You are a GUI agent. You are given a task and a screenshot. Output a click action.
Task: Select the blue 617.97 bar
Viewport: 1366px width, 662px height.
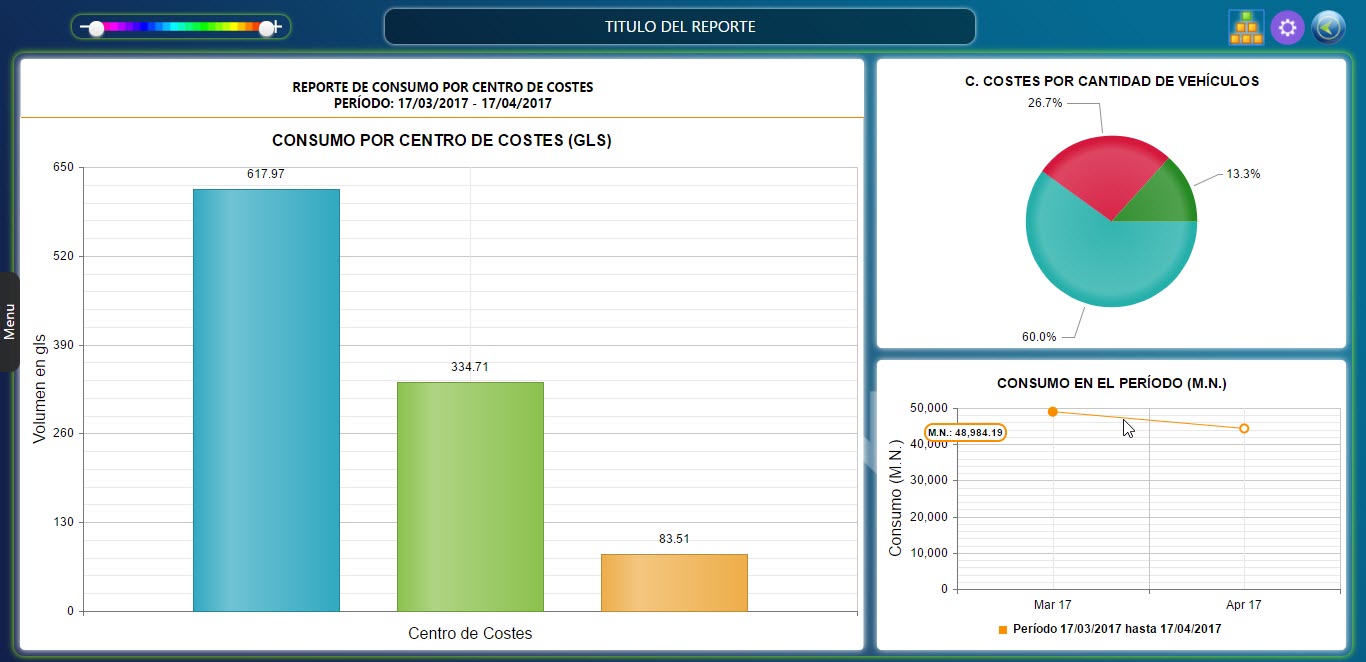pos(266,400)
